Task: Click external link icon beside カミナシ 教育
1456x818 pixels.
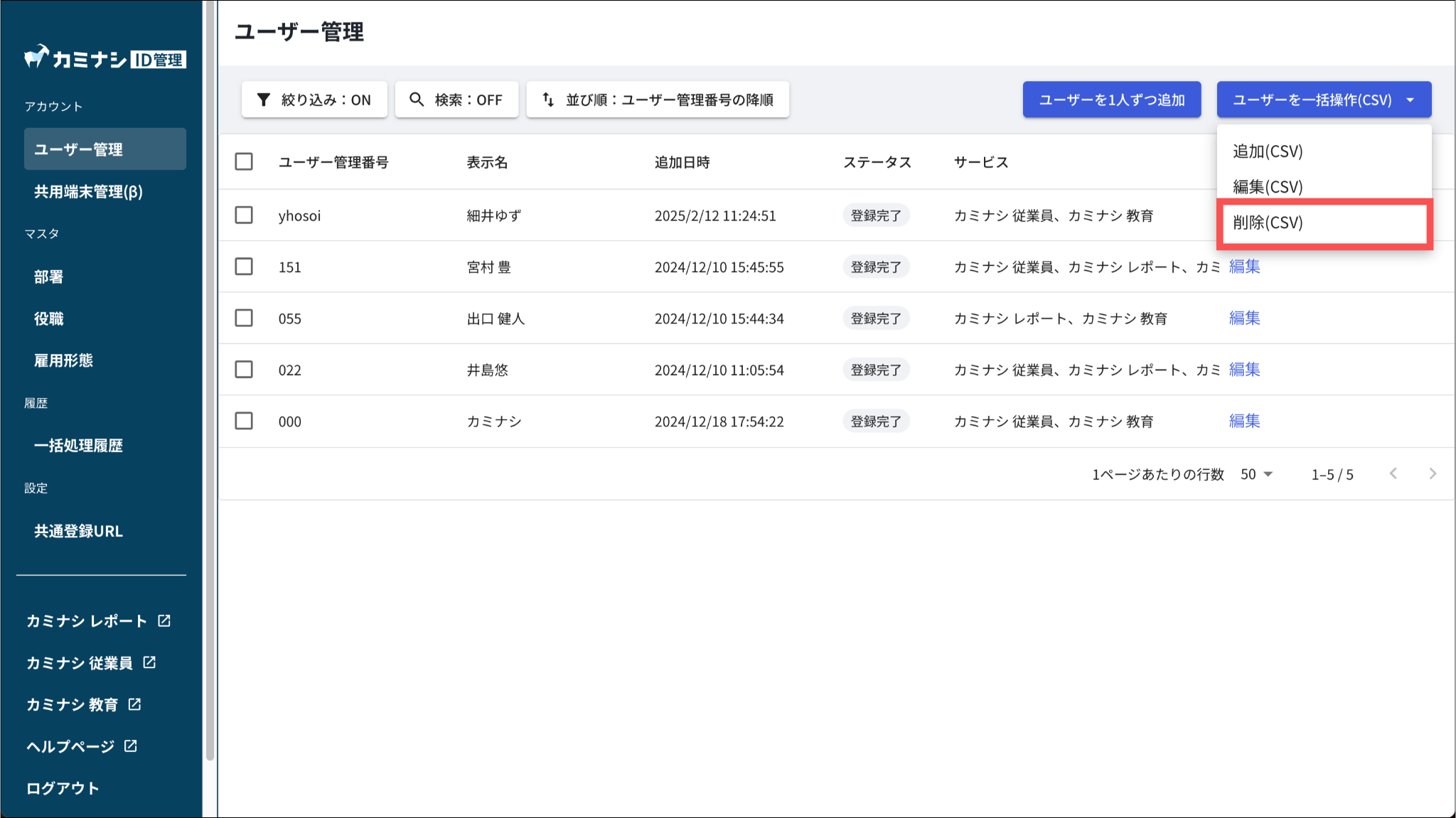Action: 134,704
